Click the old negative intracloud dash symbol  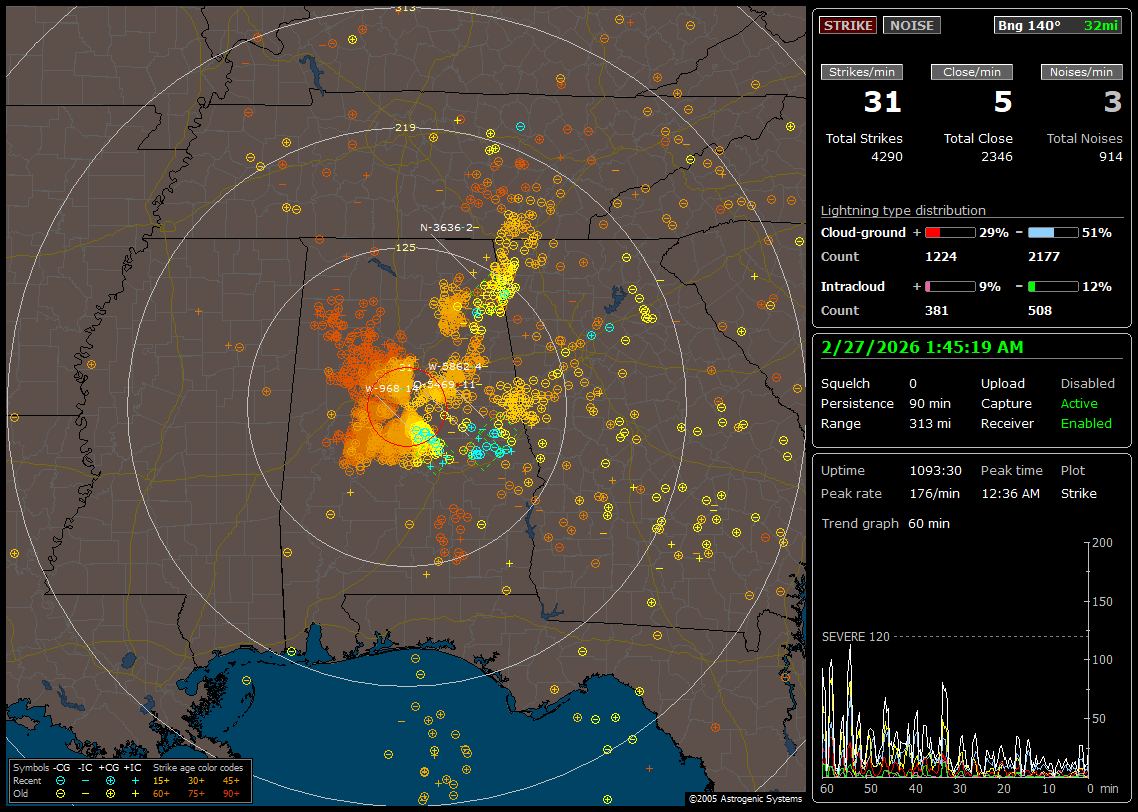[x=85, y=793]
